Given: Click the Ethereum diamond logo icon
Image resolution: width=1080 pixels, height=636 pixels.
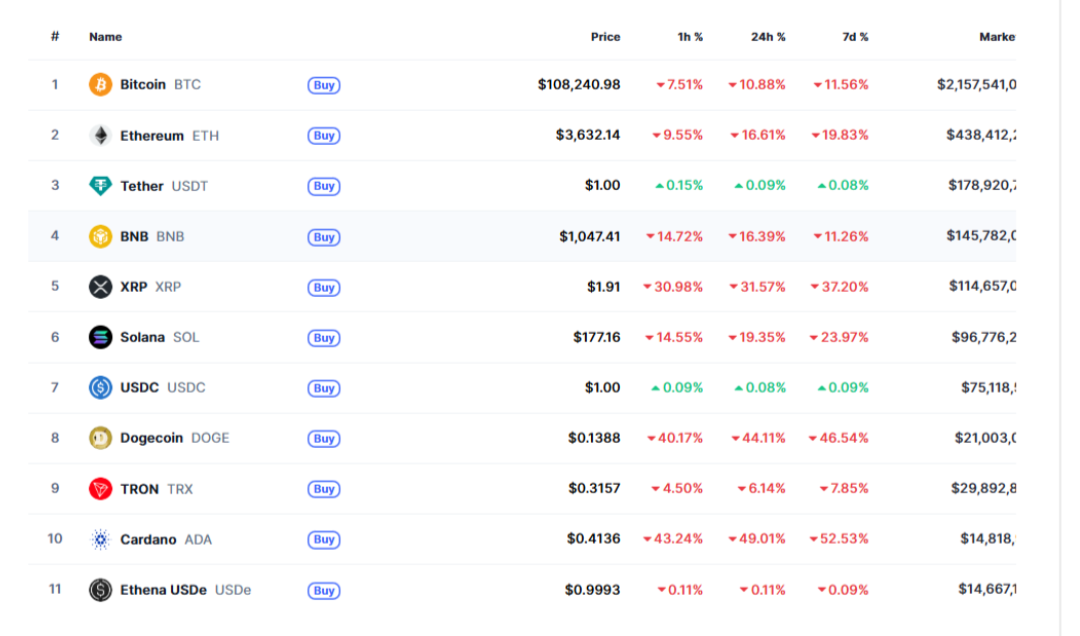Looking at the screenshot, I should pos(101,135).
